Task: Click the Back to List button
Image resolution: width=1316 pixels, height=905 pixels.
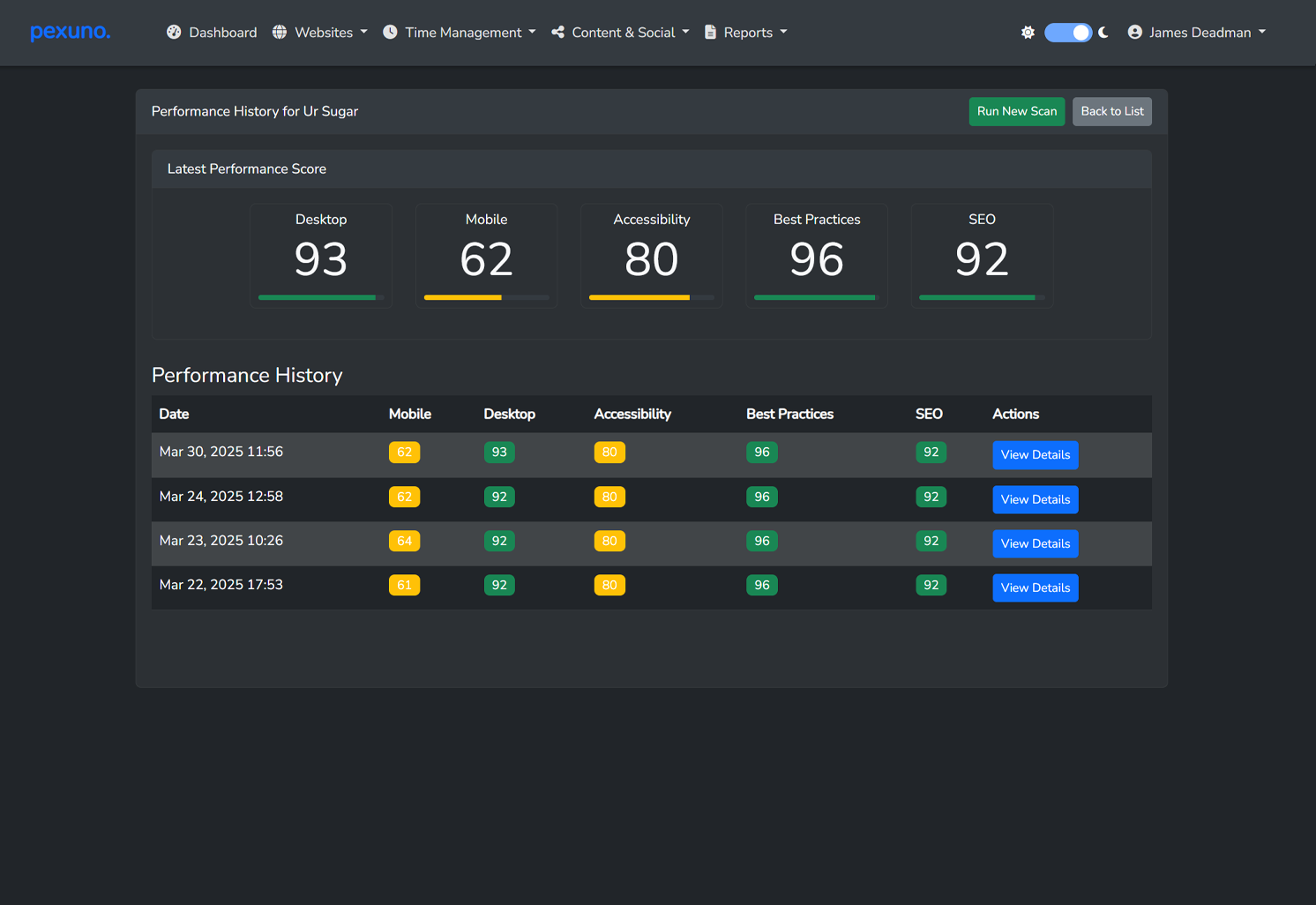Action: 1112,111
